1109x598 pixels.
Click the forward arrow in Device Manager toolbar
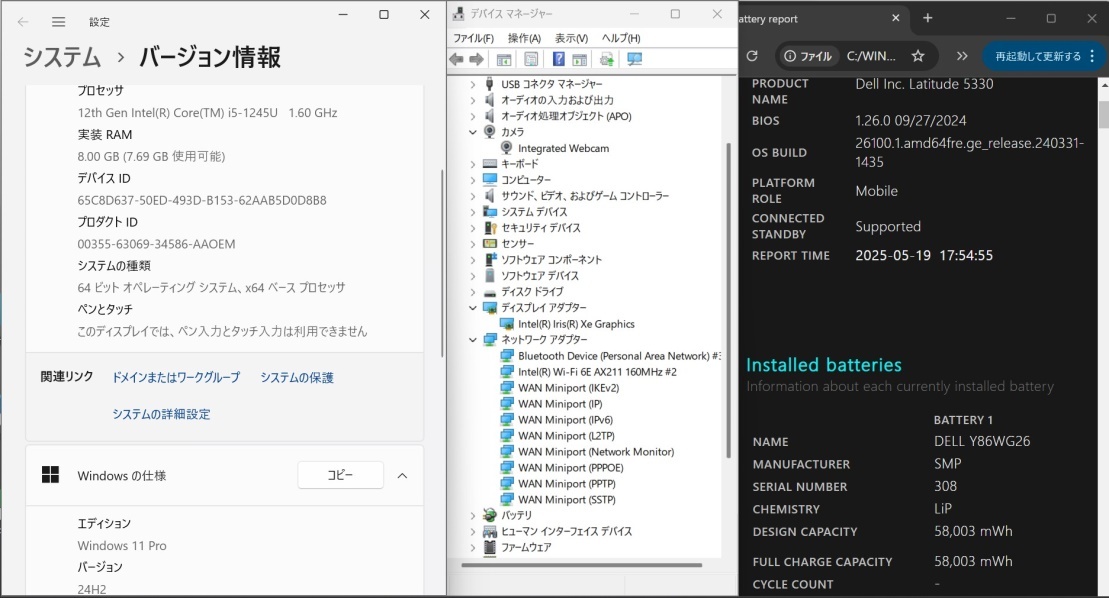tap(477, 59)
